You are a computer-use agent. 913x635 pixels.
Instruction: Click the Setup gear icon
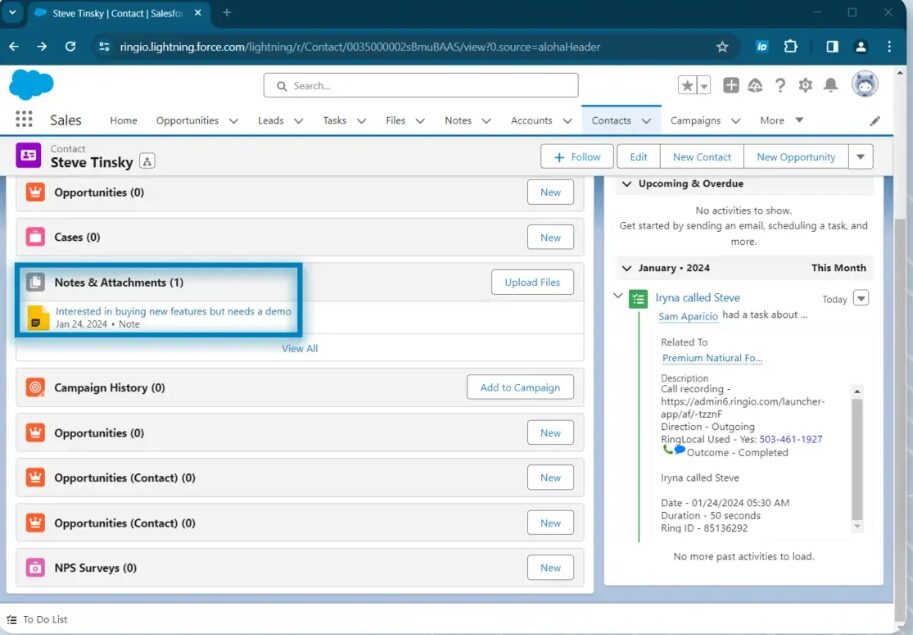pos(805,86)
